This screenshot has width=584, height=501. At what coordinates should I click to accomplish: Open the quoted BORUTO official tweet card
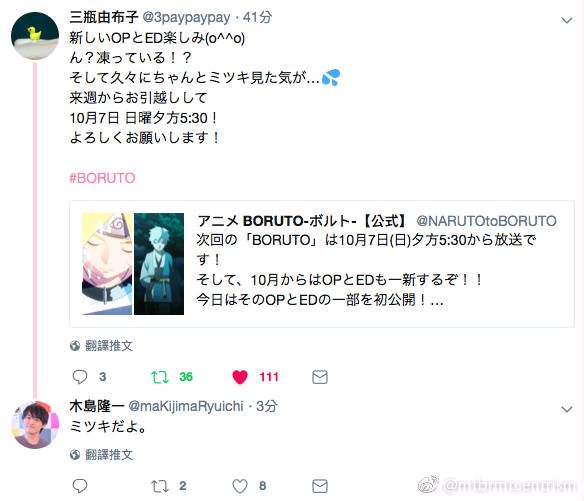[322, 264]
